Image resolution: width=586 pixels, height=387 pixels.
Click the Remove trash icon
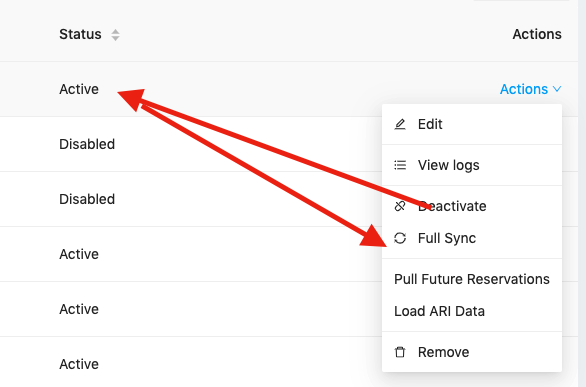pyautogui.click(x=400, y=352)
